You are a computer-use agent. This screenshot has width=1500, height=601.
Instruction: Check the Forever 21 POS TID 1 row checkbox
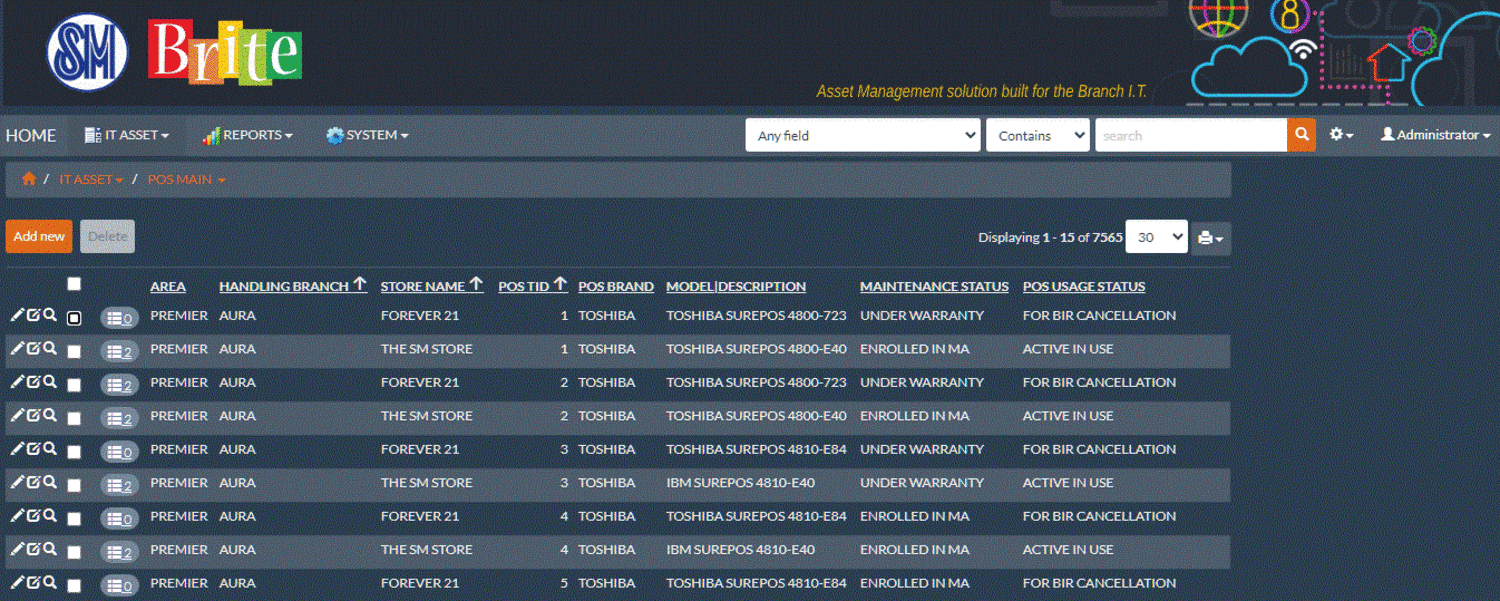(74, 318)
